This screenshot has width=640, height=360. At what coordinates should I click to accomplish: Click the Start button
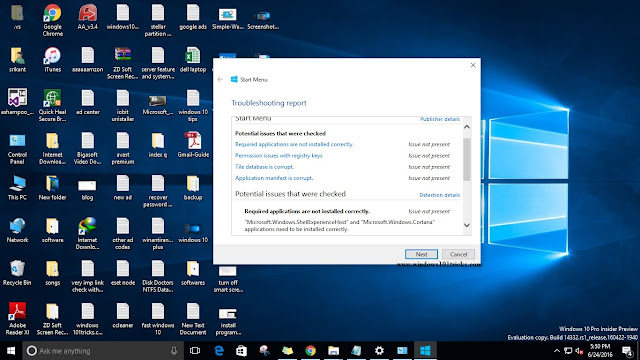tap(11, 351)
